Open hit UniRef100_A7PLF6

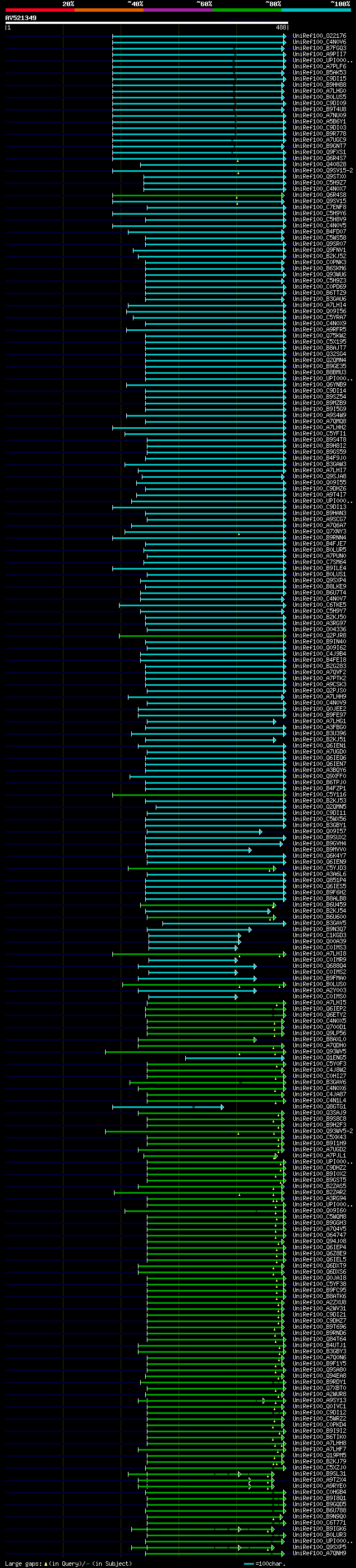319,66
